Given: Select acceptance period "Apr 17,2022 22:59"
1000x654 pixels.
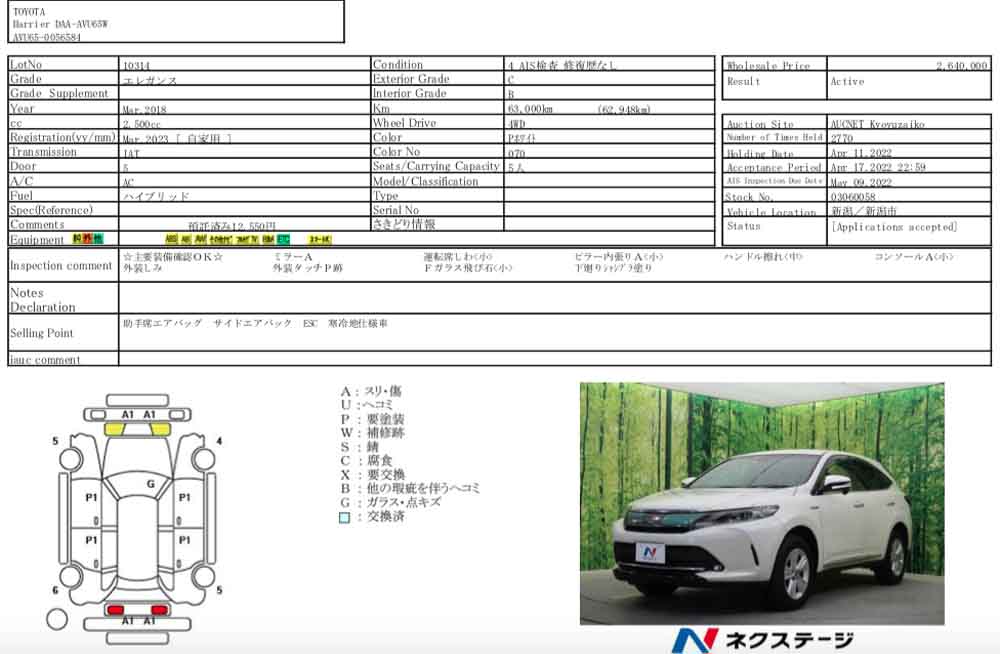Looking at the screenshot, I should click(x=878, y=168).
